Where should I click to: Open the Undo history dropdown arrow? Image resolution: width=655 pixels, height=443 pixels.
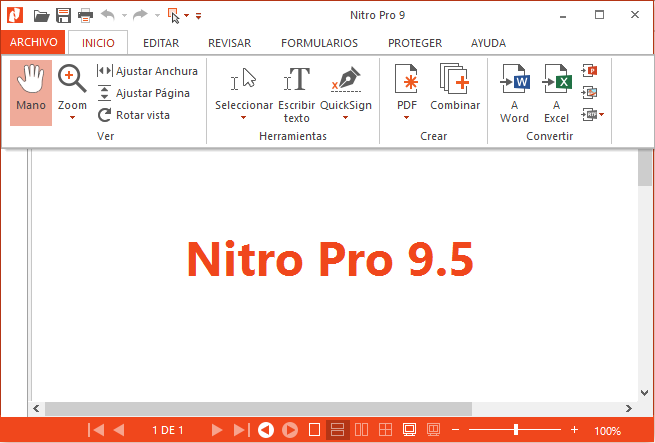point(124,16)
